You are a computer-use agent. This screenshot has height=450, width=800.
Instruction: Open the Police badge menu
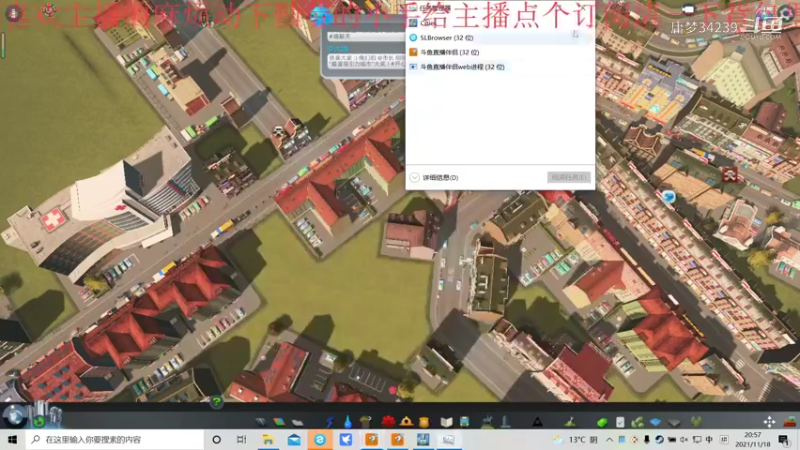(423, 422)
